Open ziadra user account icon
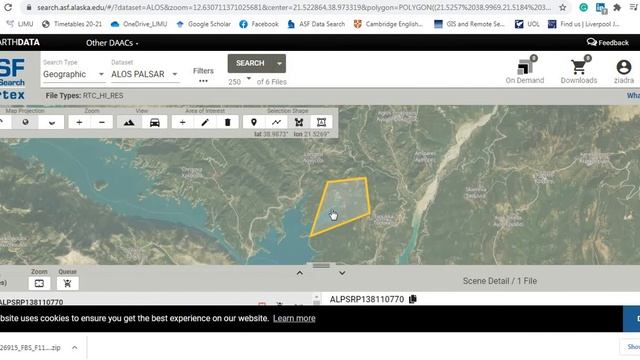The height and width of the screenshot is (360, 640). [x=624, y=71]
